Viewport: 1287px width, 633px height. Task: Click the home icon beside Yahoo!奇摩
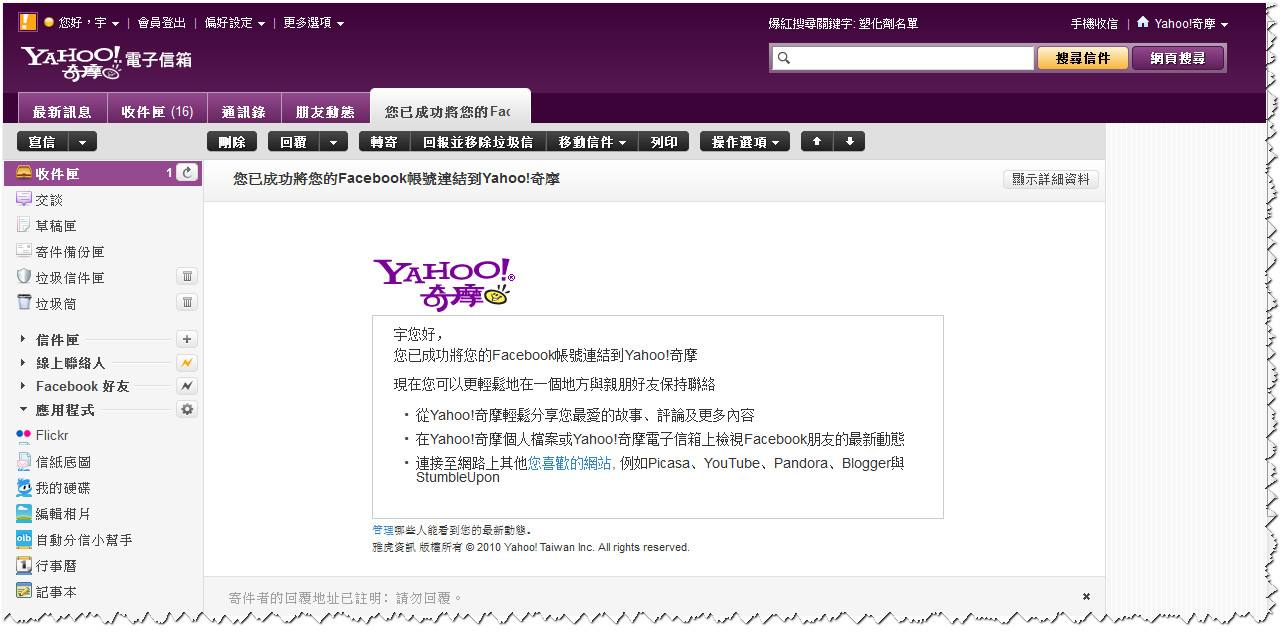point(1143,22)
